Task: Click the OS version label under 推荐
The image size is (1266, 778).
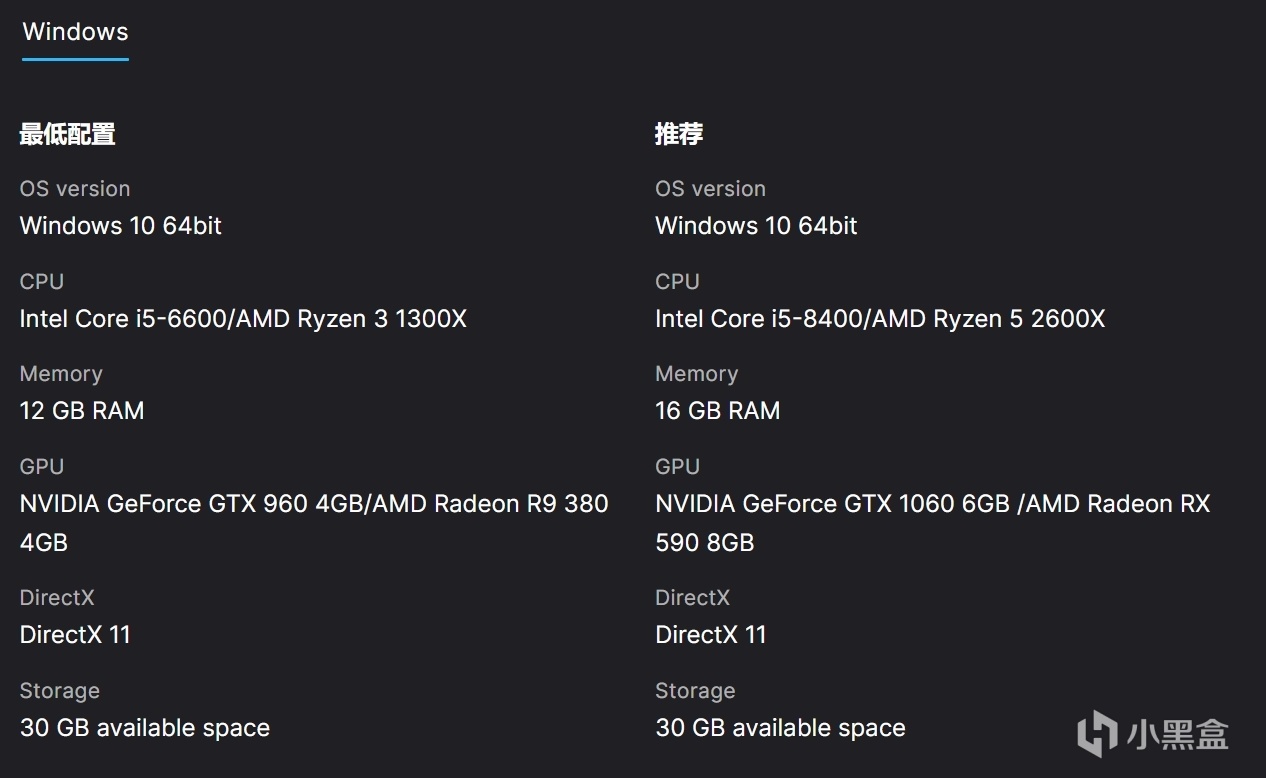Action: (x=710, y=189)
